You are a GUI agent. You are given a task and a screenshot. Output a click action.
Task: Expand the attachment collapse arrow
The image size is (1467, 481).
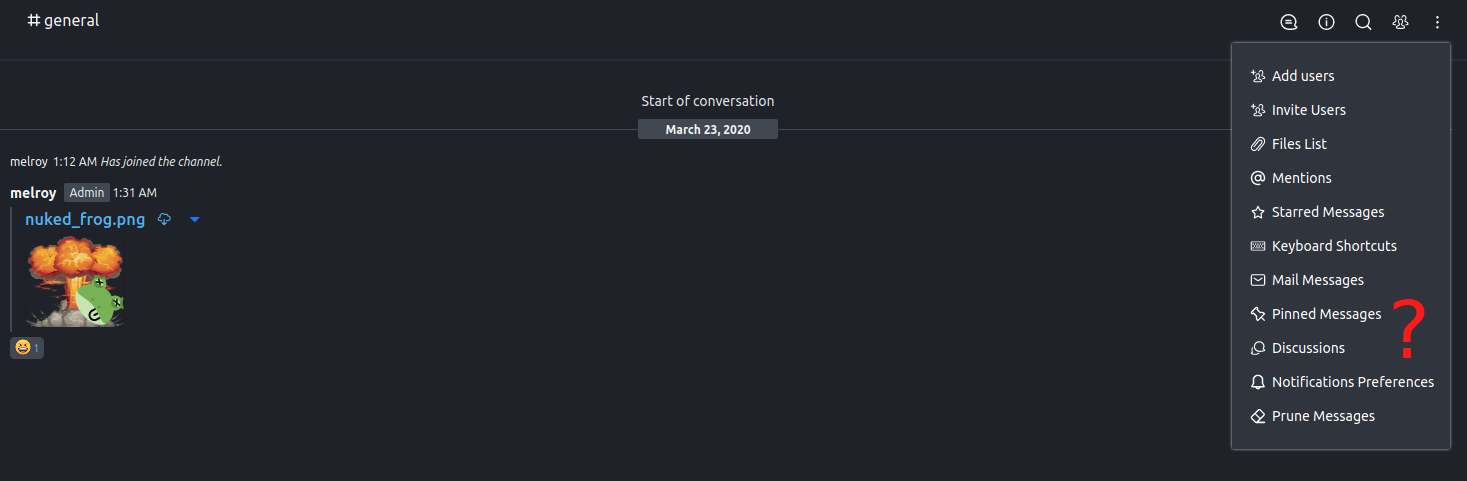[195, 219]
